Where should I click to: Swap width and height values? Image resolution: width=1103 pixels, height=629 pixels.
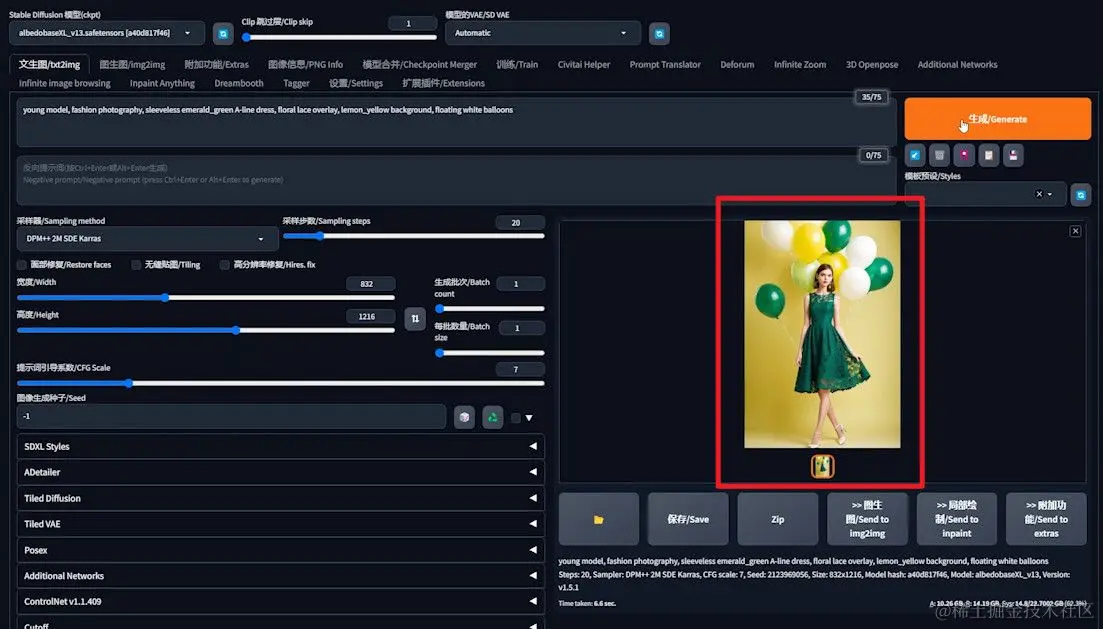(415, 319)
